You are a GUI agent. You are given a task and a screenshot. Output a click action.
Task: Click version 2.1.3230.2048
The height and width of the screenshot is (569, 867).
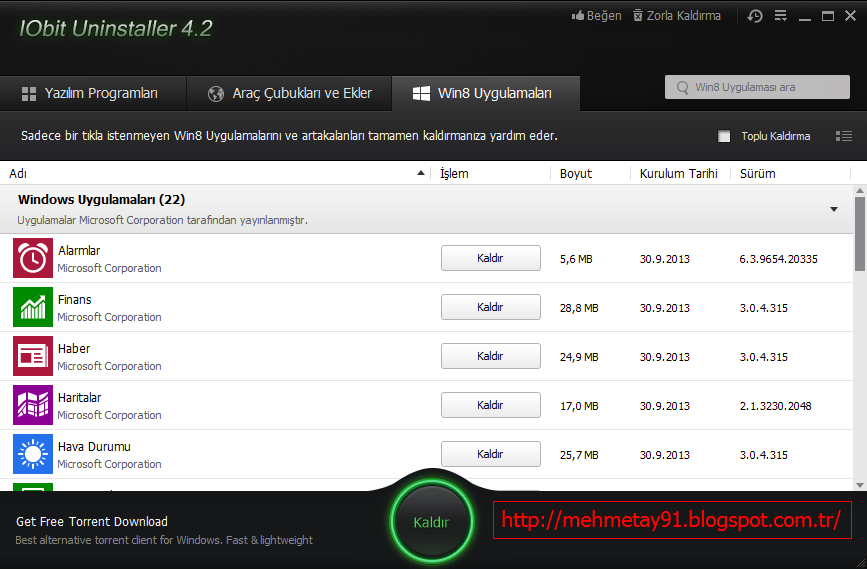coord(776,406)
